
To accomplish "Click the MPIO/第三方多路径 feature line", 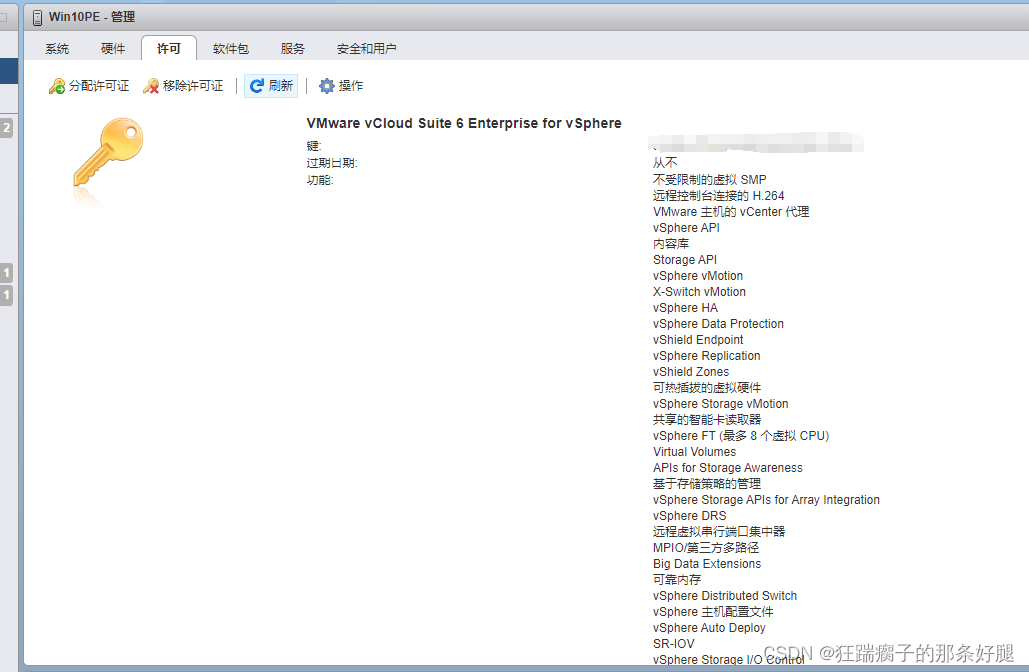I will pos(706,548).
